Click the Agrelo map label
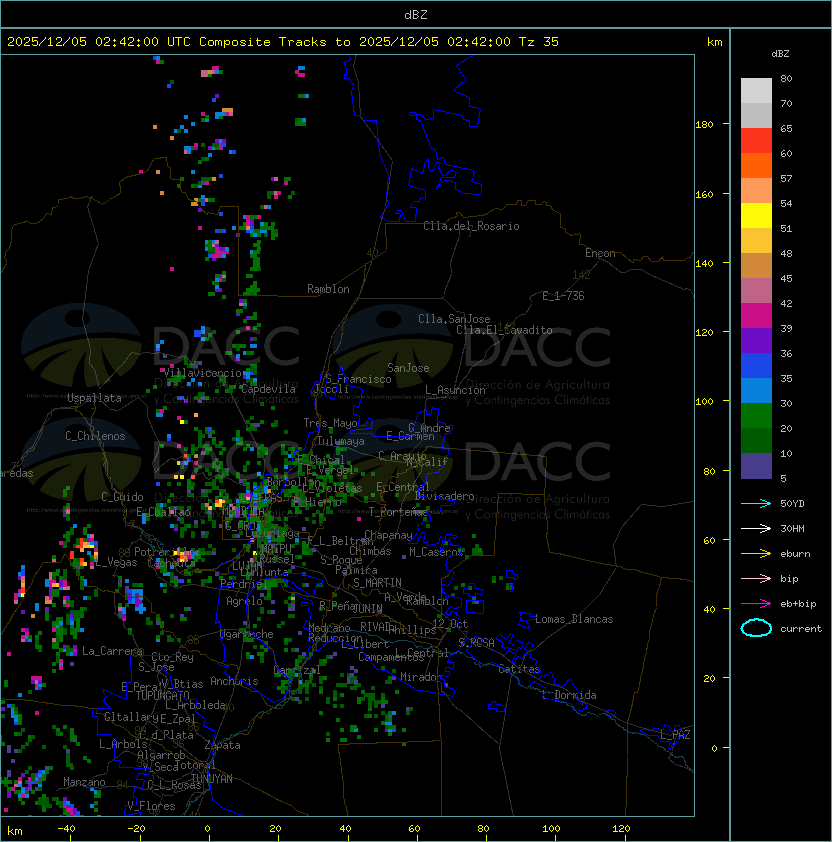Viewport: 832px width, 842px height. coord(244,601)
